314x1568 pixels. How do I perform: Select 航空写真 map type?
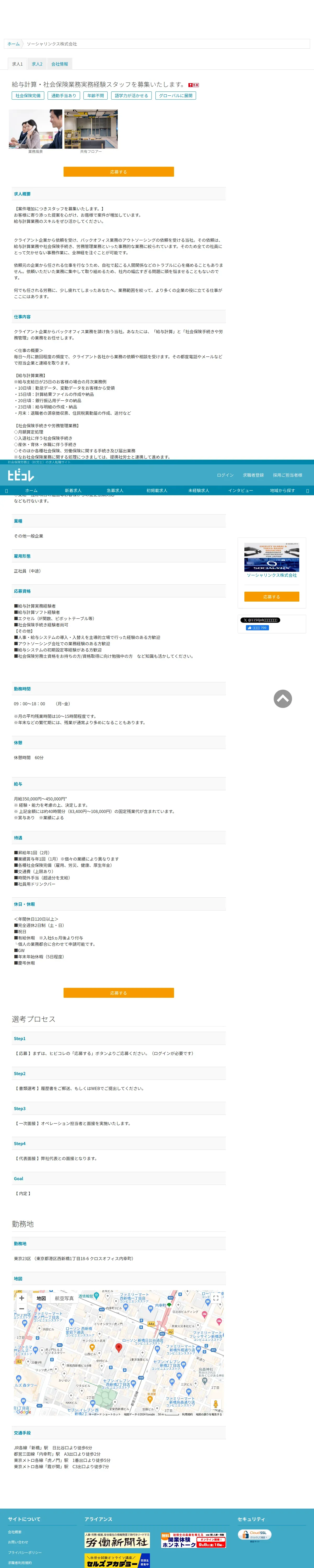[64, 1298]
